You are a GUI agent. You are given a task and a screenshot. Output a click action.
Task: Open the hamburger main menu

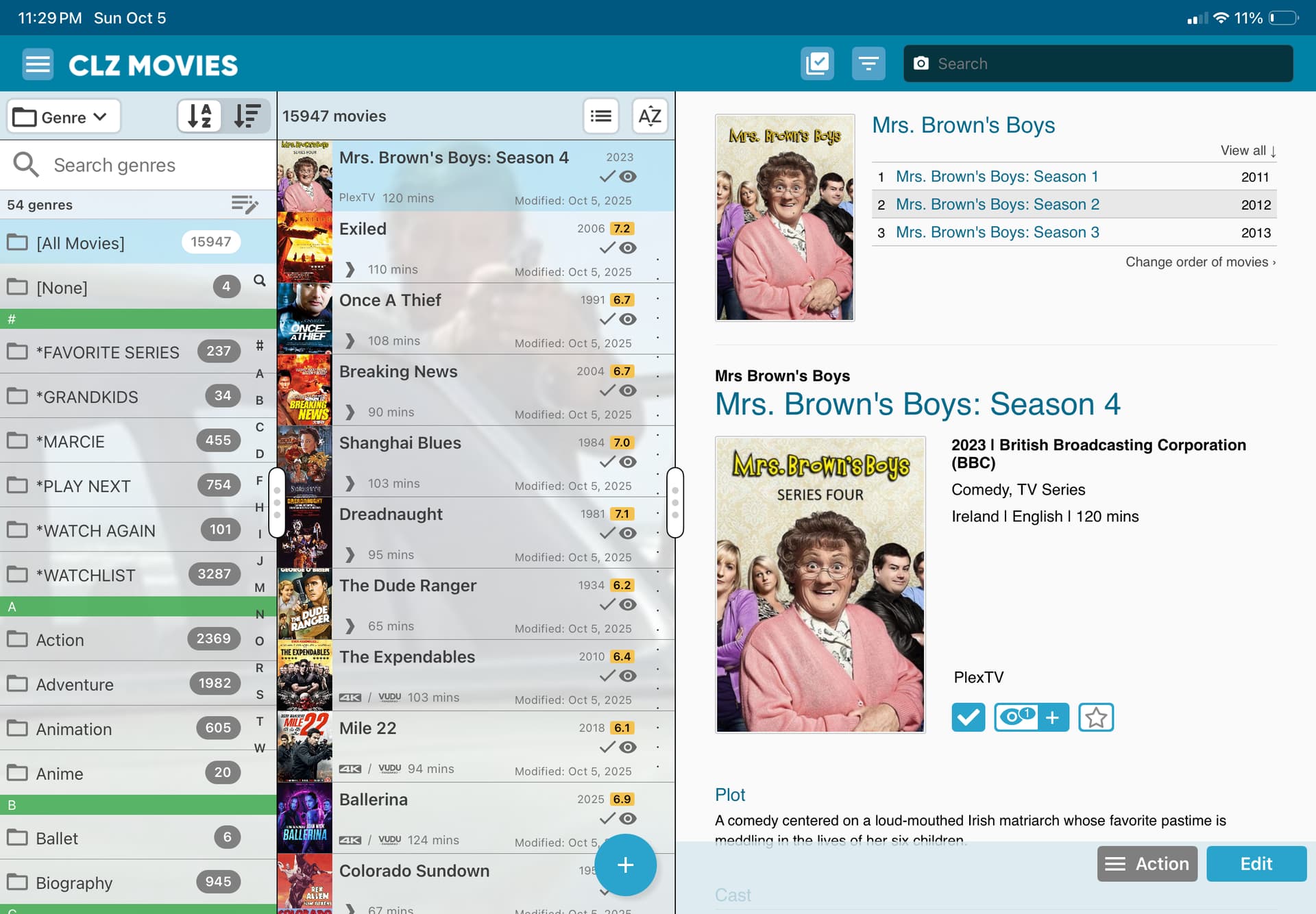pyautogui.click(x=38, y=64)
